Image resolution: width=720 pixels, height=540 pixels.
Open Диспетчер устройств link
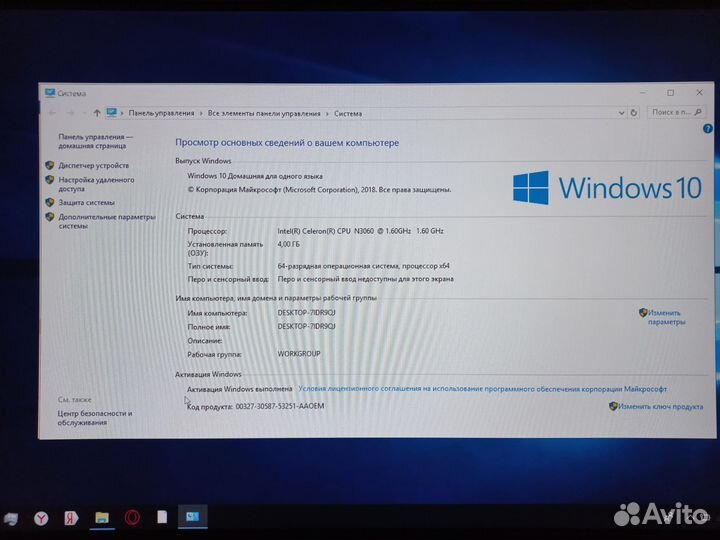(x=93, y=165)
